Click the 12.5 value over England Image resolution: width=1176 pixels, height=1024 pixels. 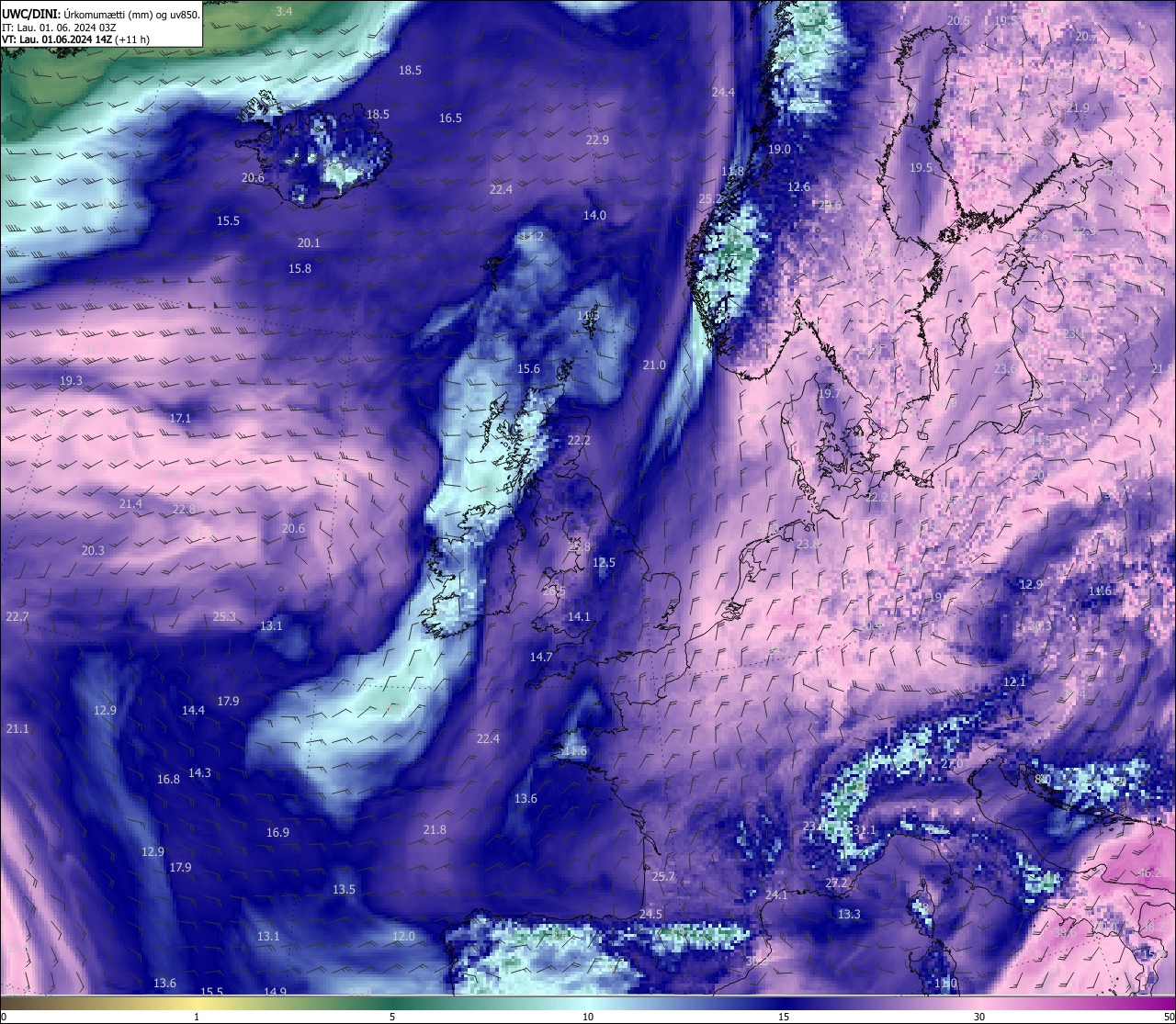(x=604, y=562)
